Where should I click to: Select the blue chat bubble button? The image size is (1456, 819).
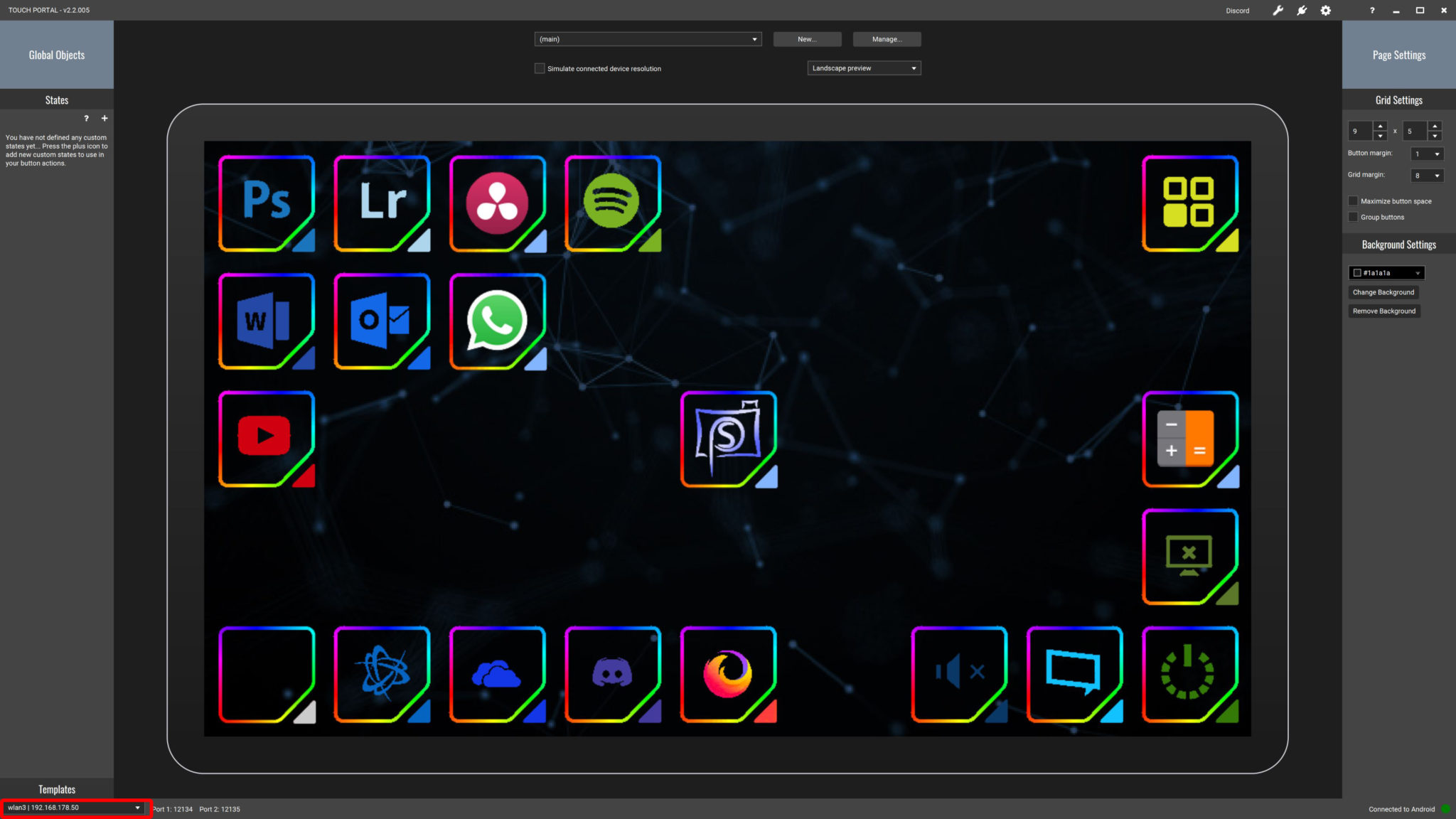[x=1075, y=675]
